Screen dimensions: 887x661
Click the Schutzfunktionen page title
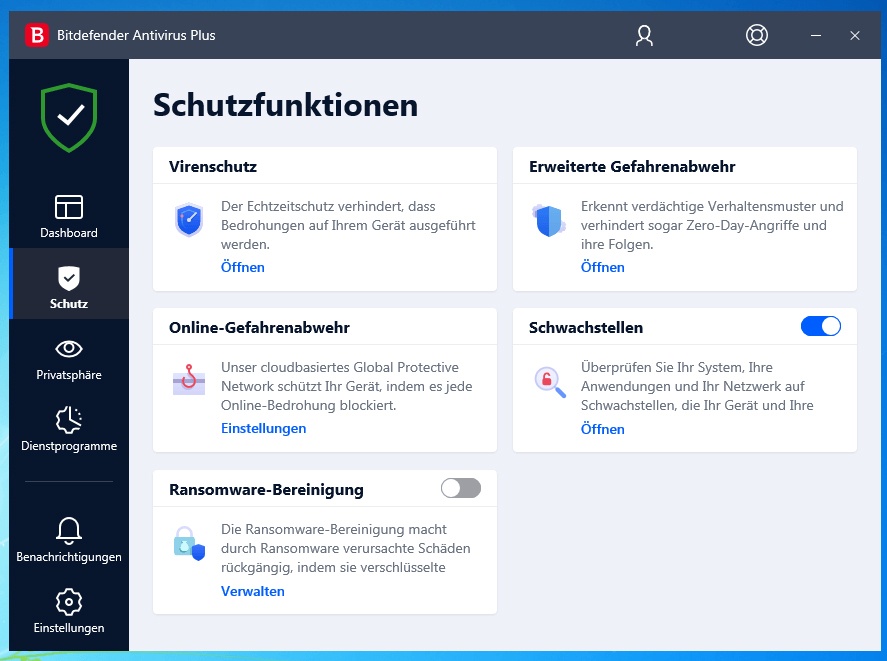pyautogui.click(x=285, y=105)
